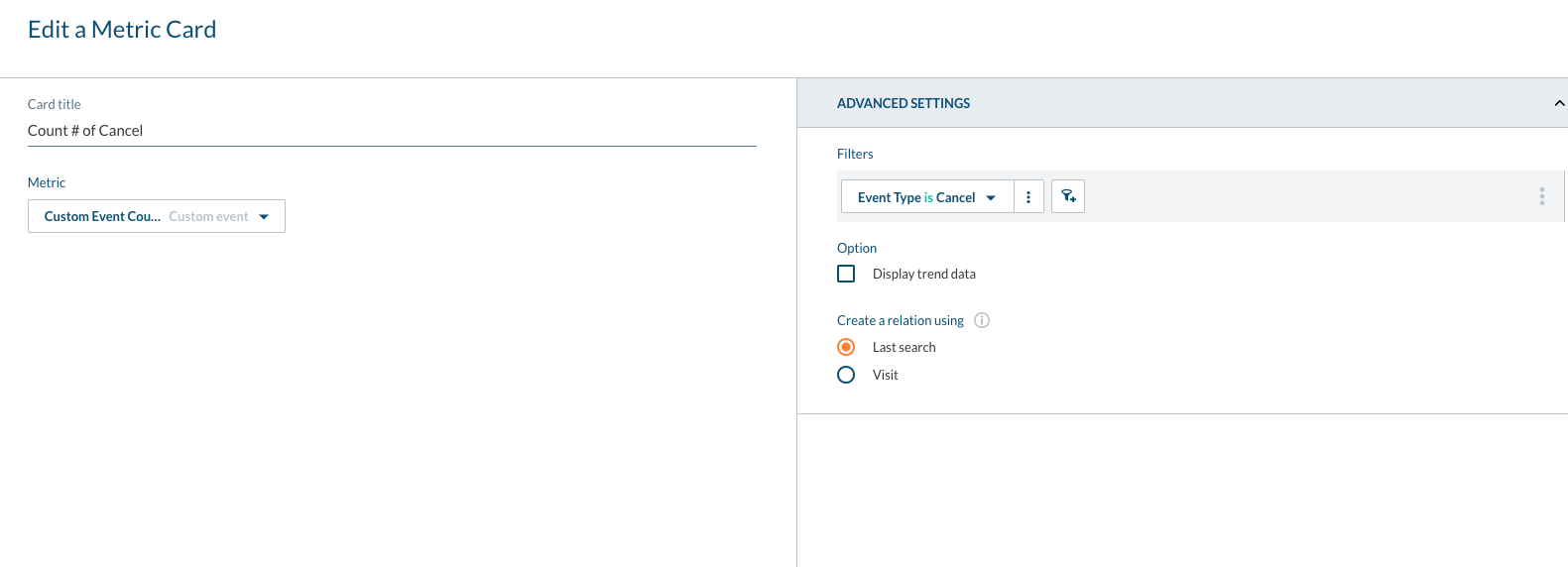
Task: Select the Visit radio button
Action: click(846, 375)
